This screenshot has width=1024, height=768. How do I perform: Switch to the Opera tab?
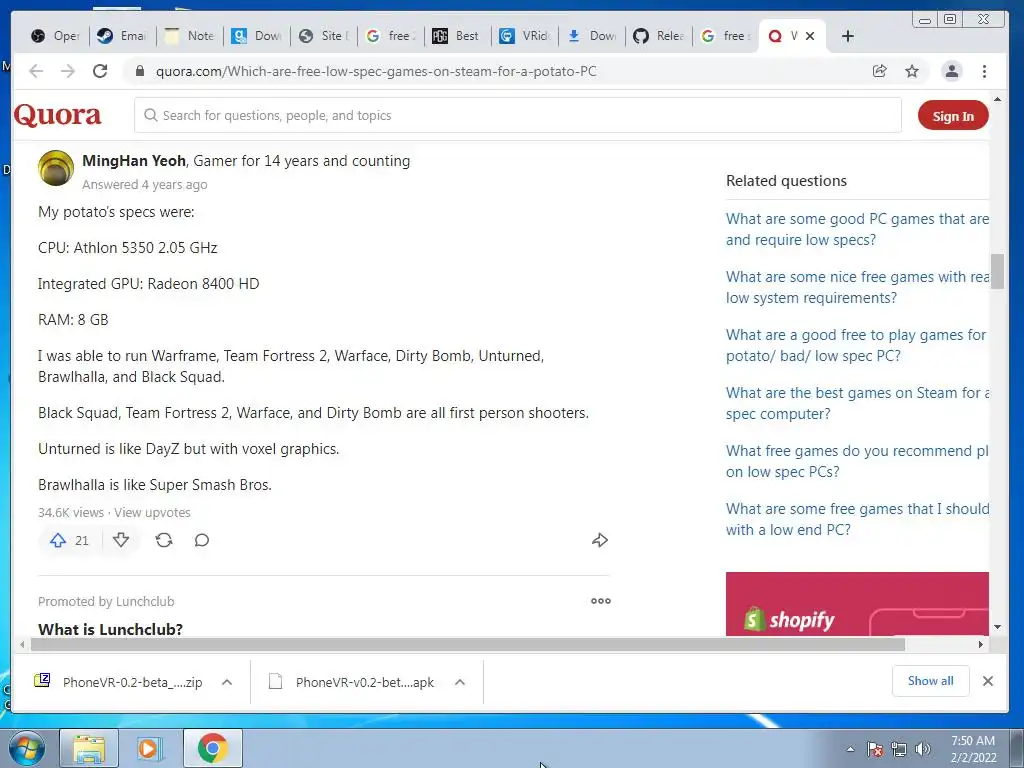pos(56,36)
